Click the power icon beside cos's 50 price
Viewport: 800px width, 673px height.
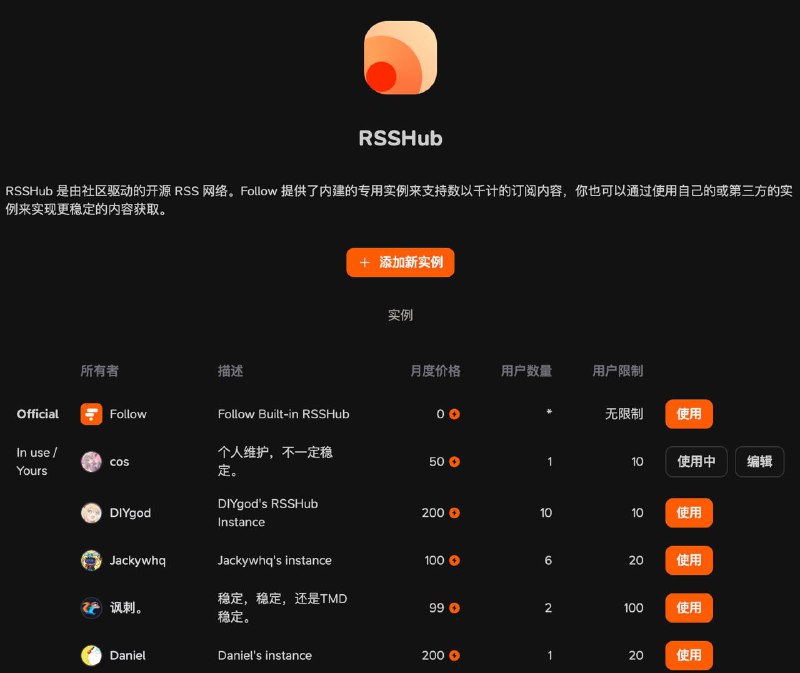click(455, 462)
